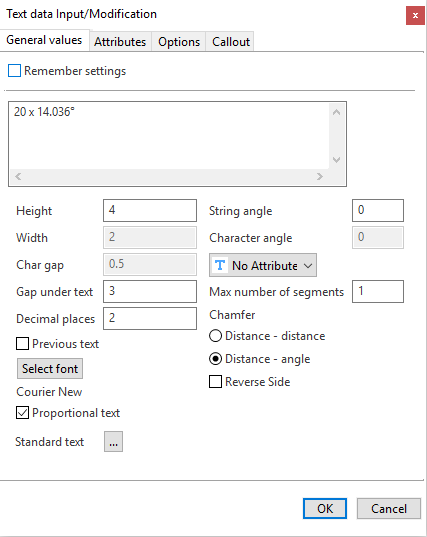Confirm with the OK button
This screenshot has width=427, height=537.
pos(325,509)
